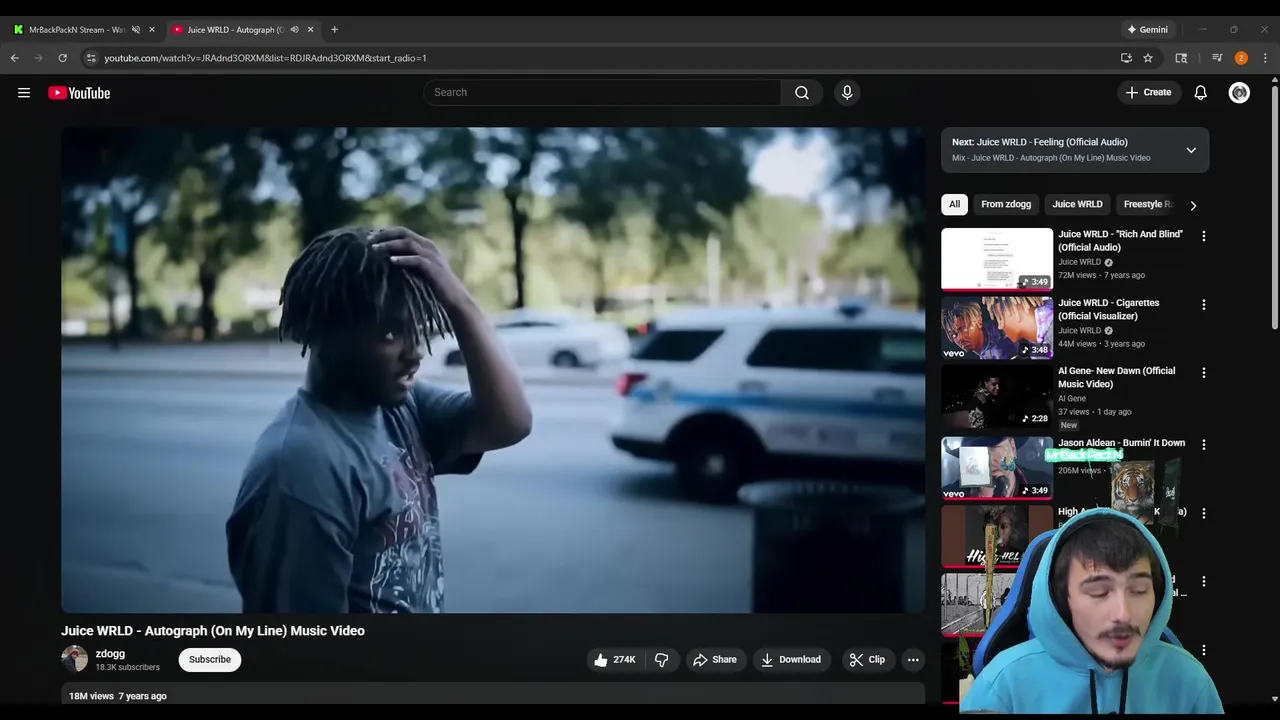Subscribe to zdogg channel
The image size is (1280, 720).
[210, 660]
